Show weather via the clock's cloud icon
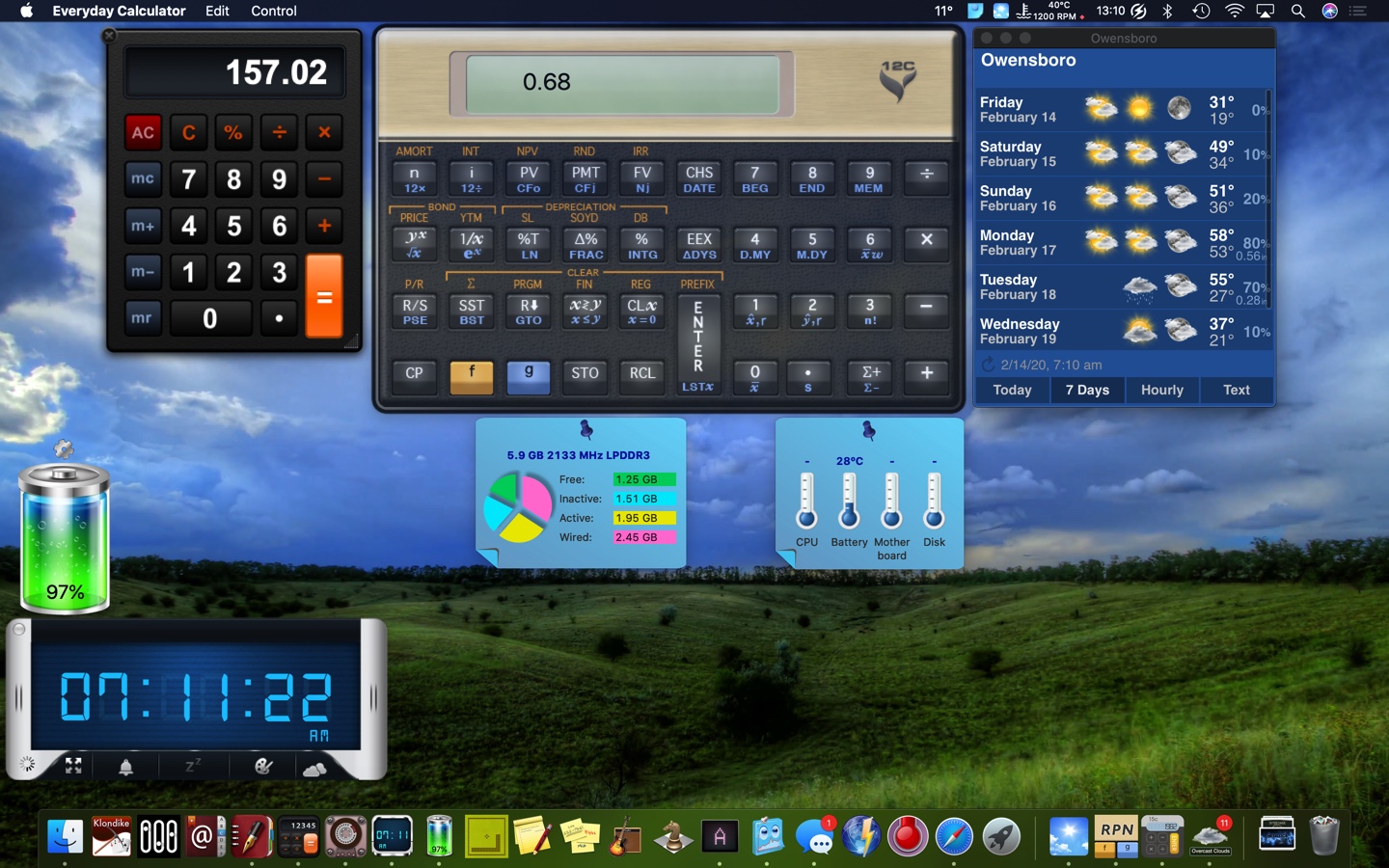The image size is (1389, 868). [x=314, y=769]
